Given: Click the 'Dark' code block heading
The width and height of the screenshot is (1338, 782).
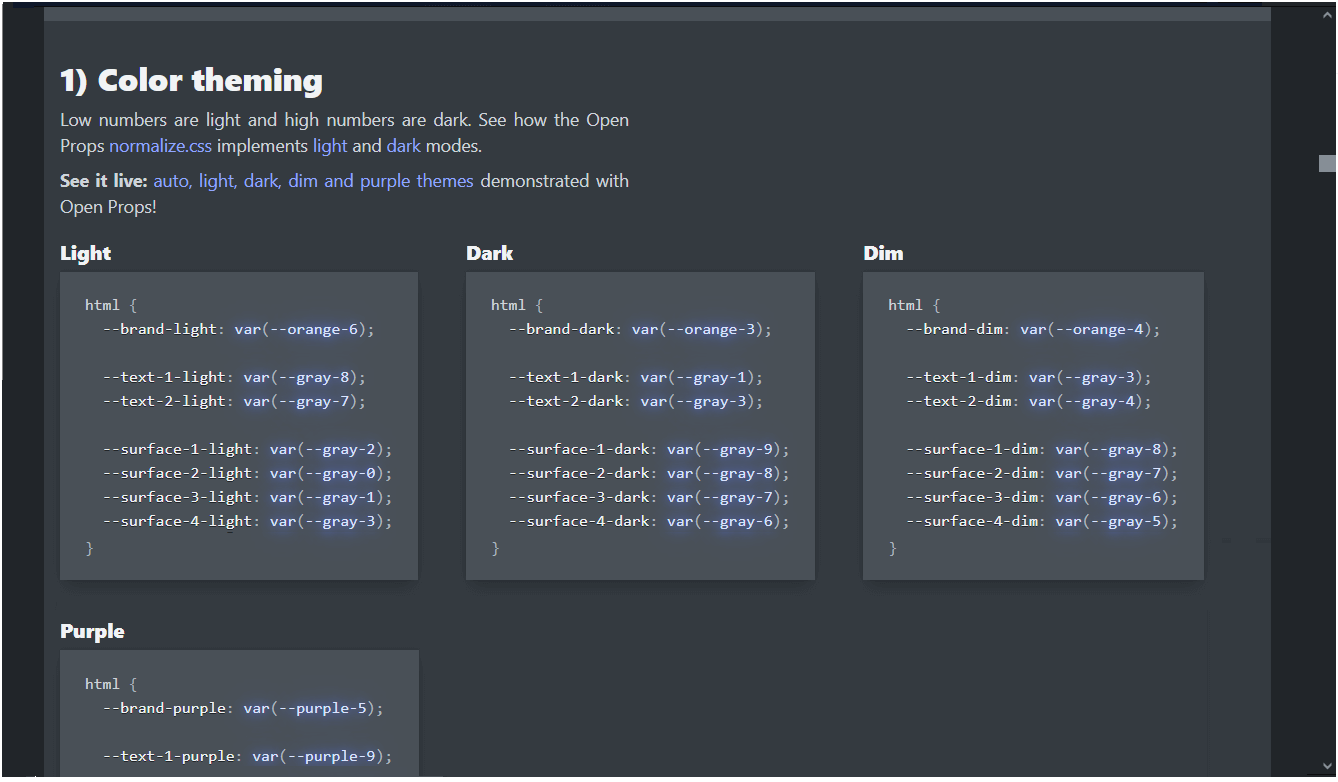Looking at the screenshot, I should click(x=489, y=253).
